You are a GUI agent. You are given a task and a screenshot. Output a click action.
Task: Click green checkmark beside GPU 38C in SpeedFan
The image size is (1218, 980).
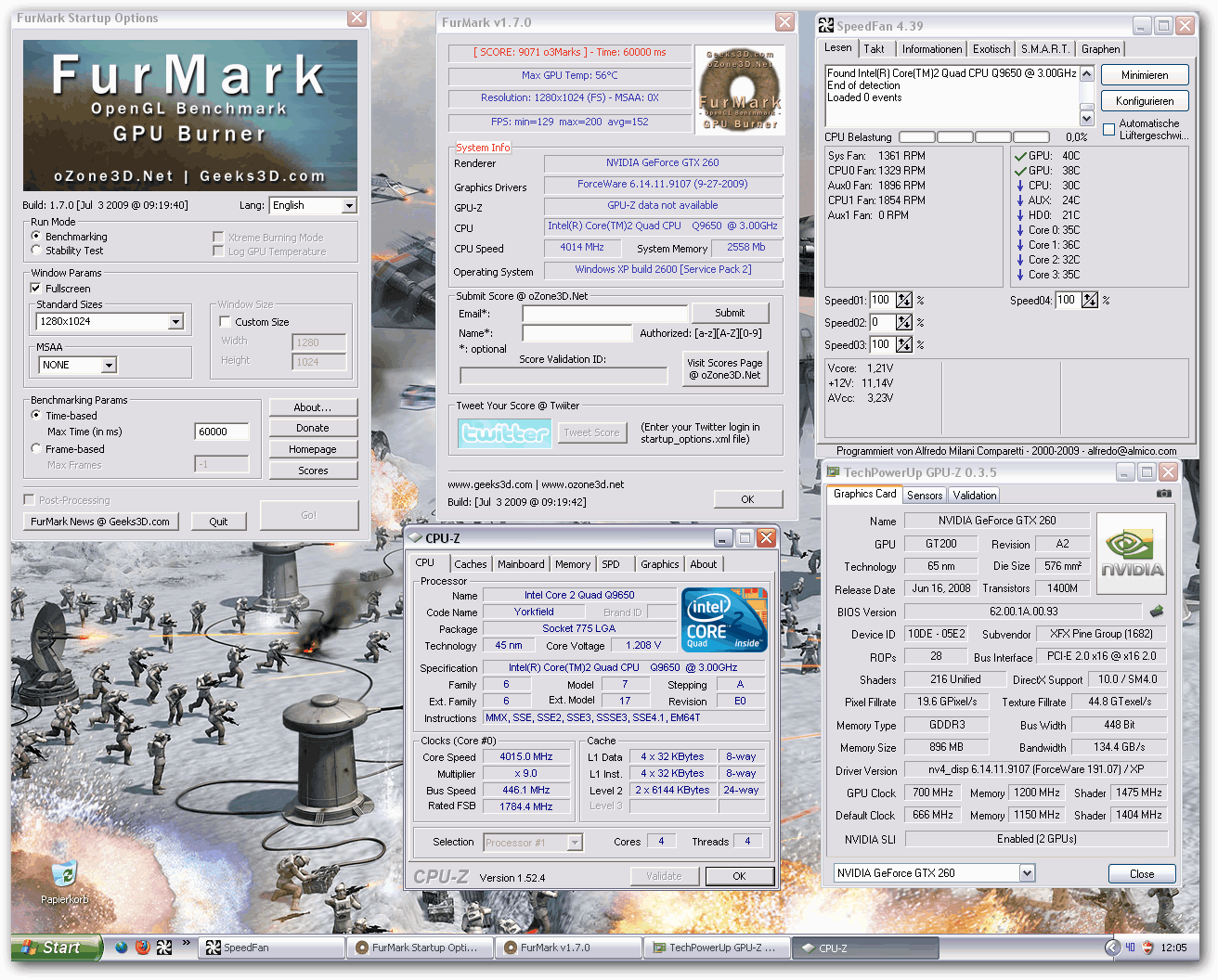1020,171
